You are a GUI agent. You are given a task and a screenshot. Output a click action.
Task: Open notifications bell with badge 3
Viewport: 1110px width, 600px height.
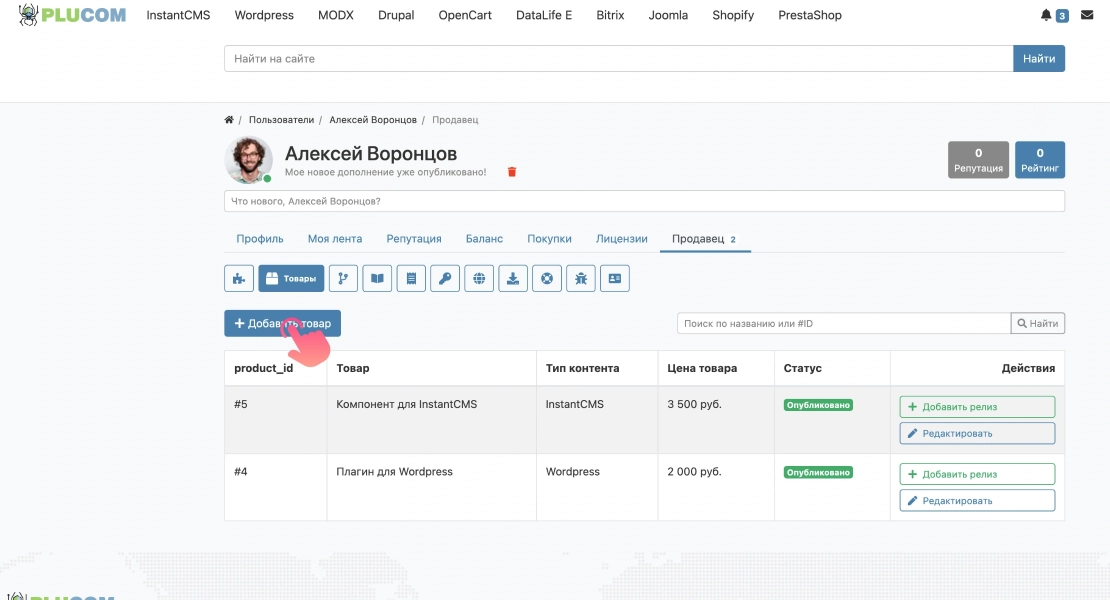[1053, 15]
